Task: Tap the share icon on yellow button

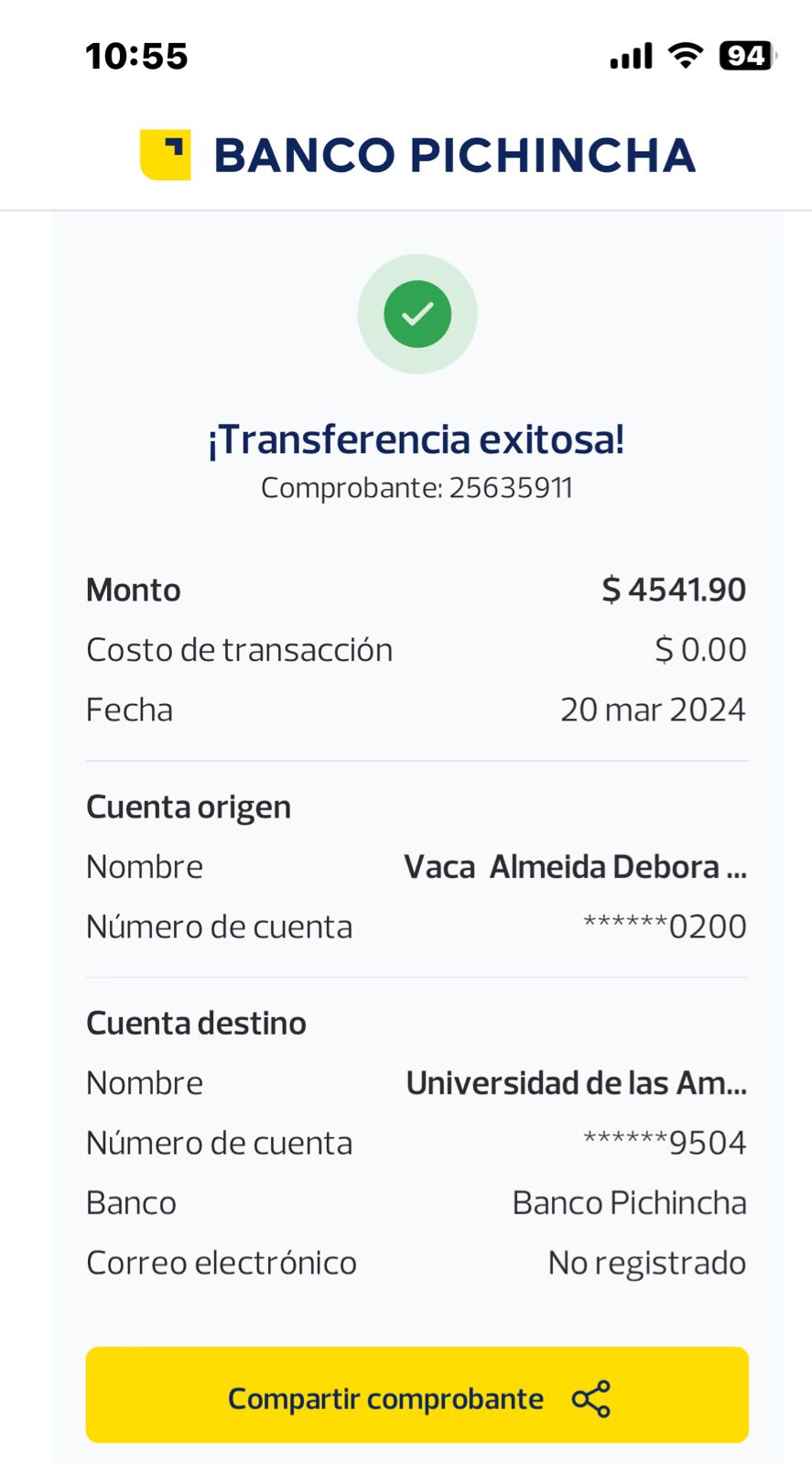Action: [x=590, y=1399]
